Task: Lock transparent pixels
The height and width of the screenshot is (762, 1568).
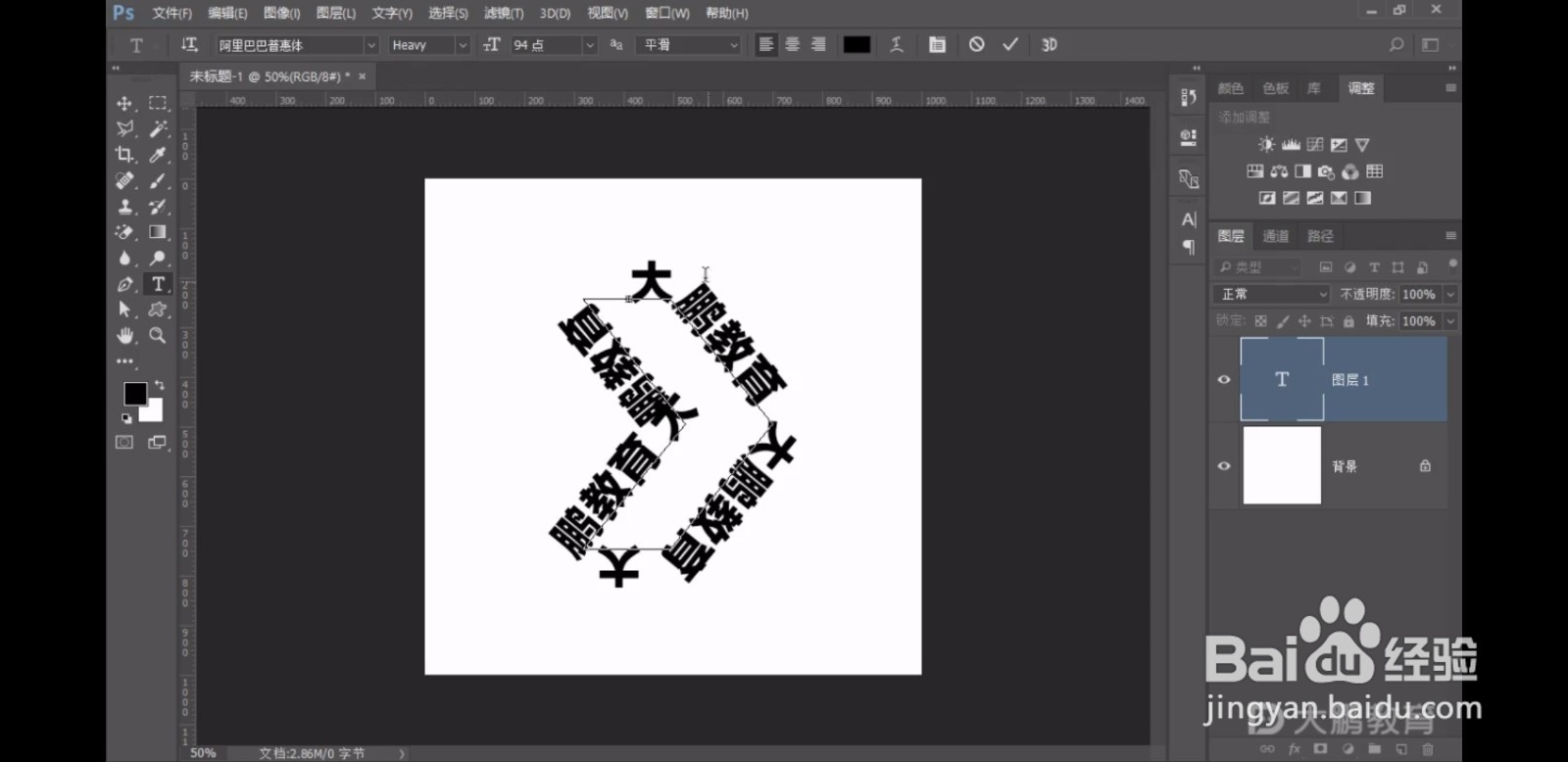Action: tap(1261, 321)
